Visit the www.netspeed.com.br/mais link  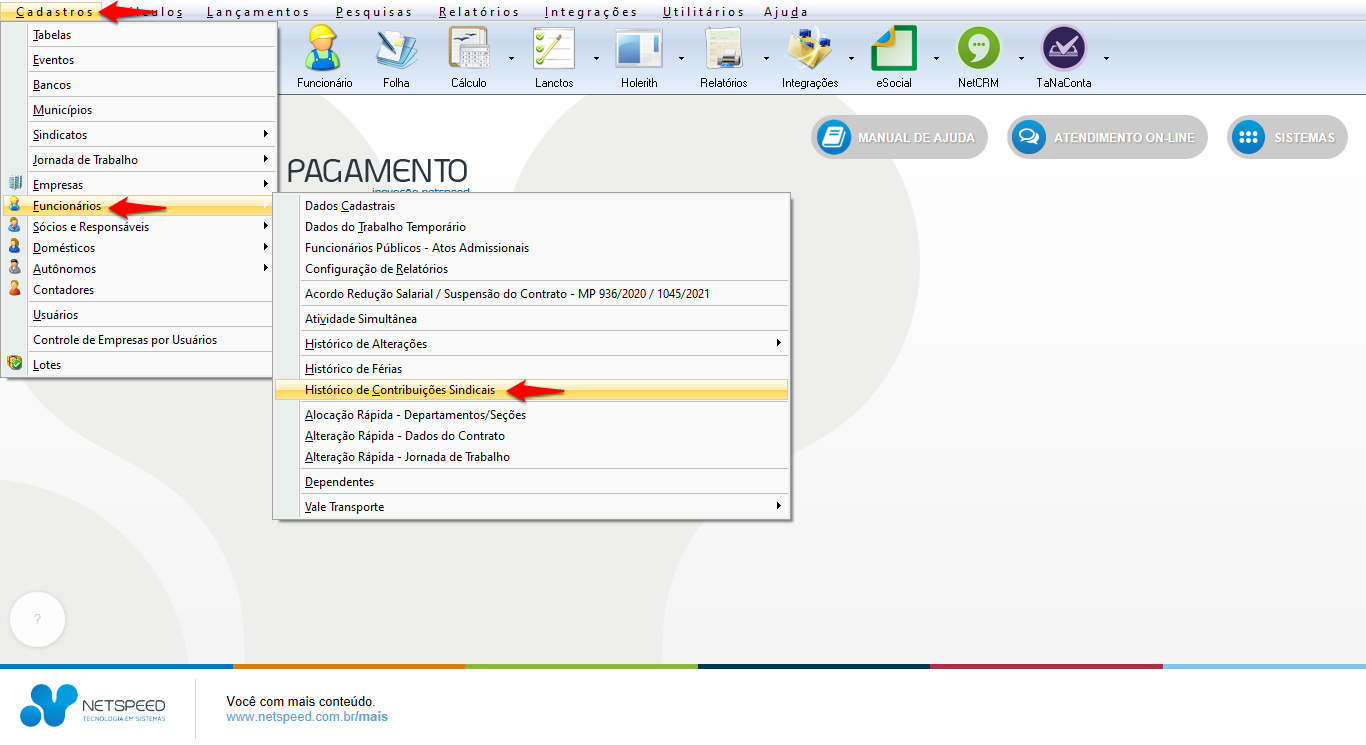pyautogui.click(x=306, y=717)
